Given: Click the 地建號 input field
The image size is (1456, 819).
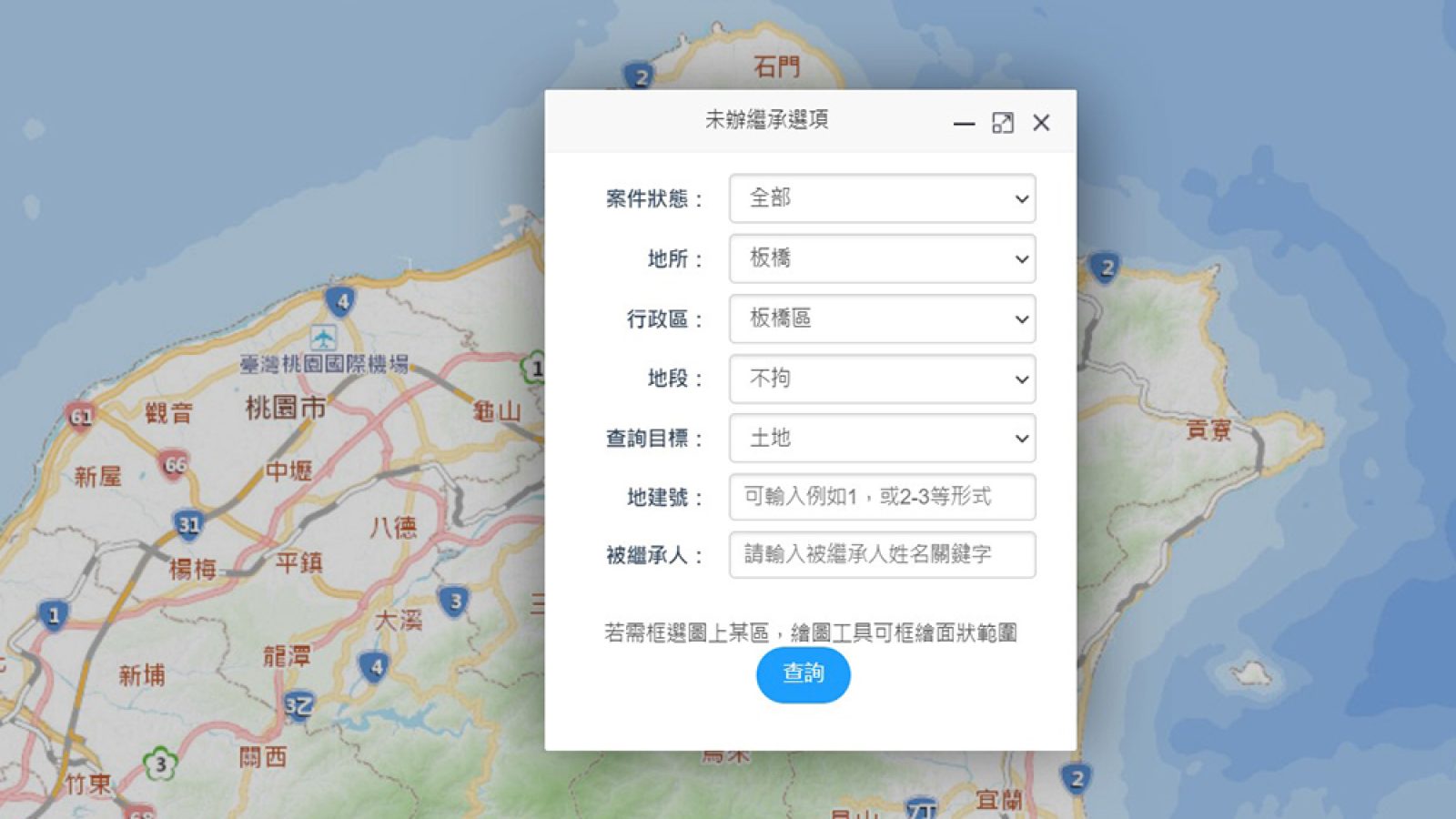Looking at the screenshot, I should pos(882,497).
